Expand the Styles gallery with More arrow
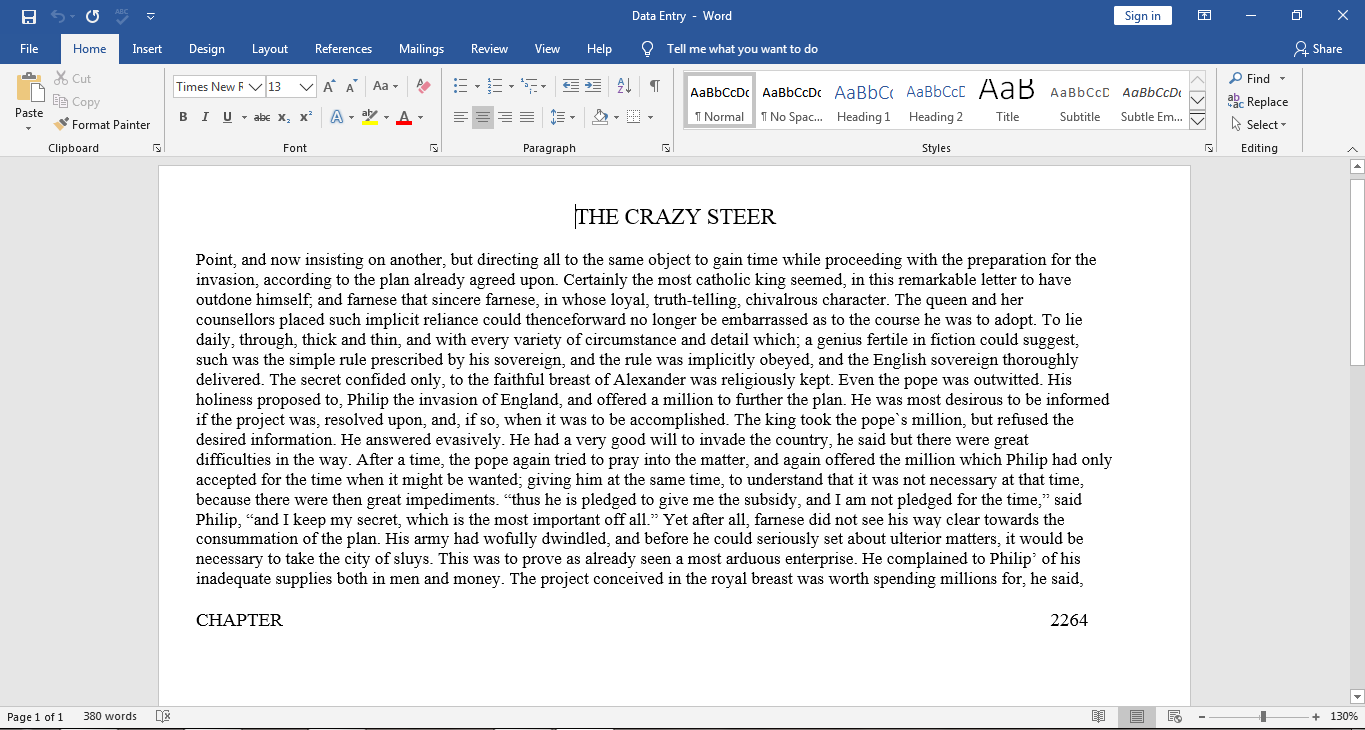 [x=1197, y=122]
